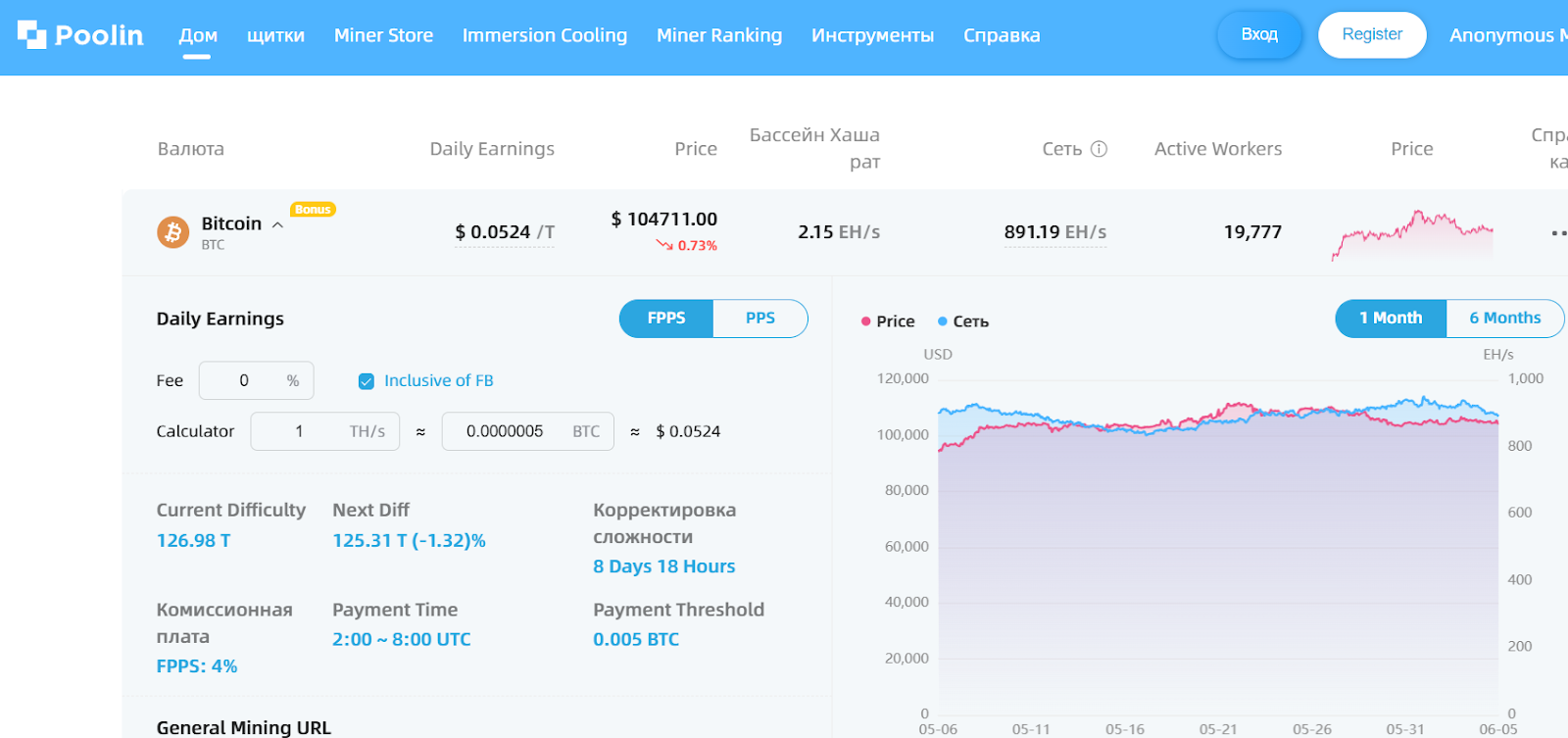Click the orange Bitcoin coin icon
This screenshot has width=1568, height=738.
(173, 232)
